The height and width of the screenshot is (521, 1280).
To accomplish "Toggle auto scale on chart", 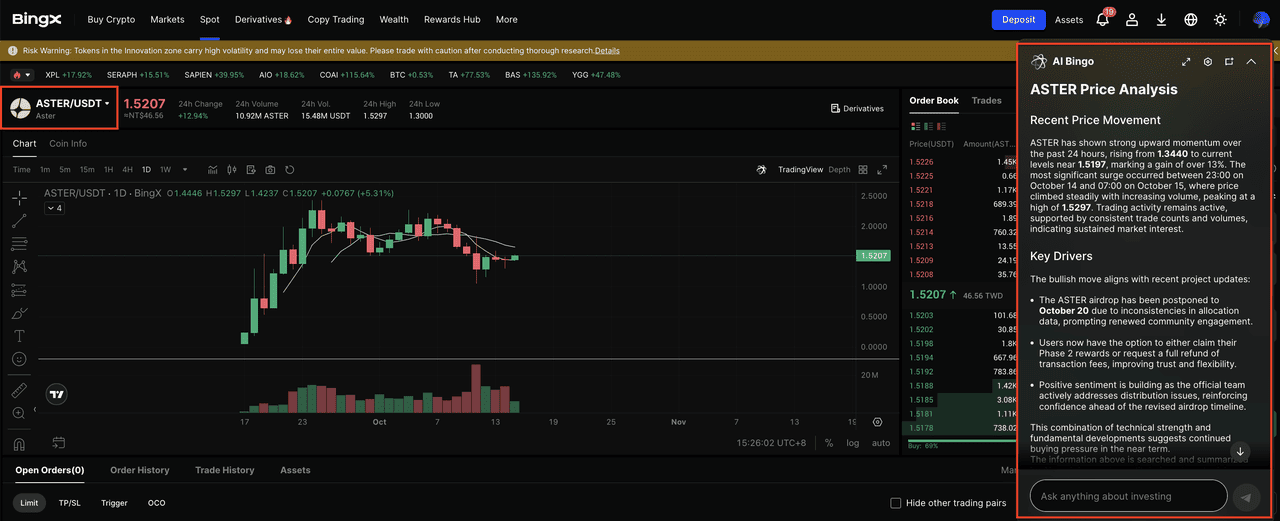I will pyautogui.click(x=880, y=442).
